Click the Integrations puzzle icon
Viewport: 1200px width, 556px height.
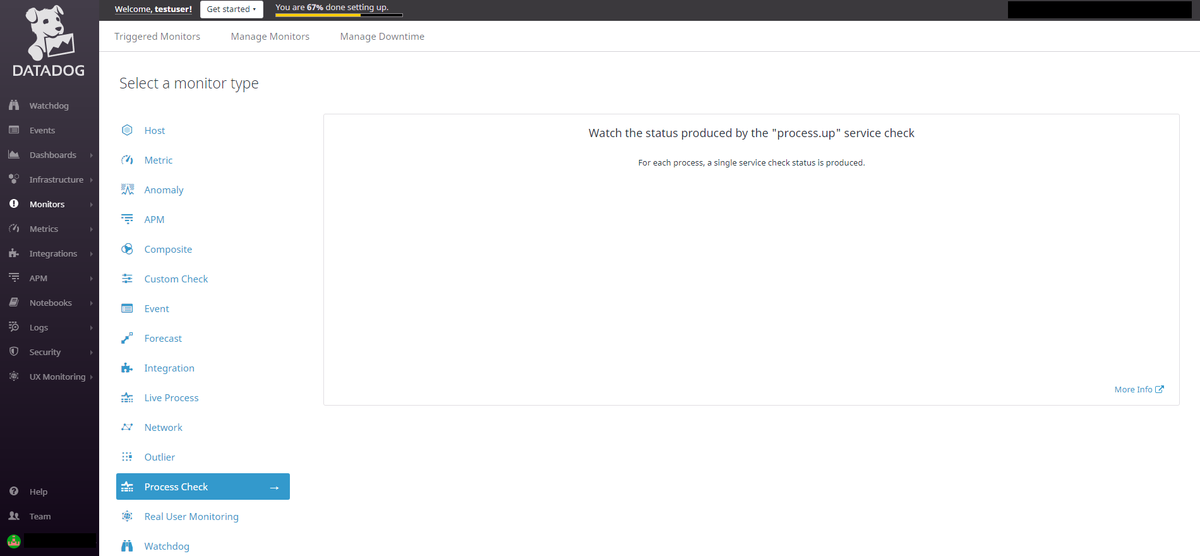click(x=14, y=254)
